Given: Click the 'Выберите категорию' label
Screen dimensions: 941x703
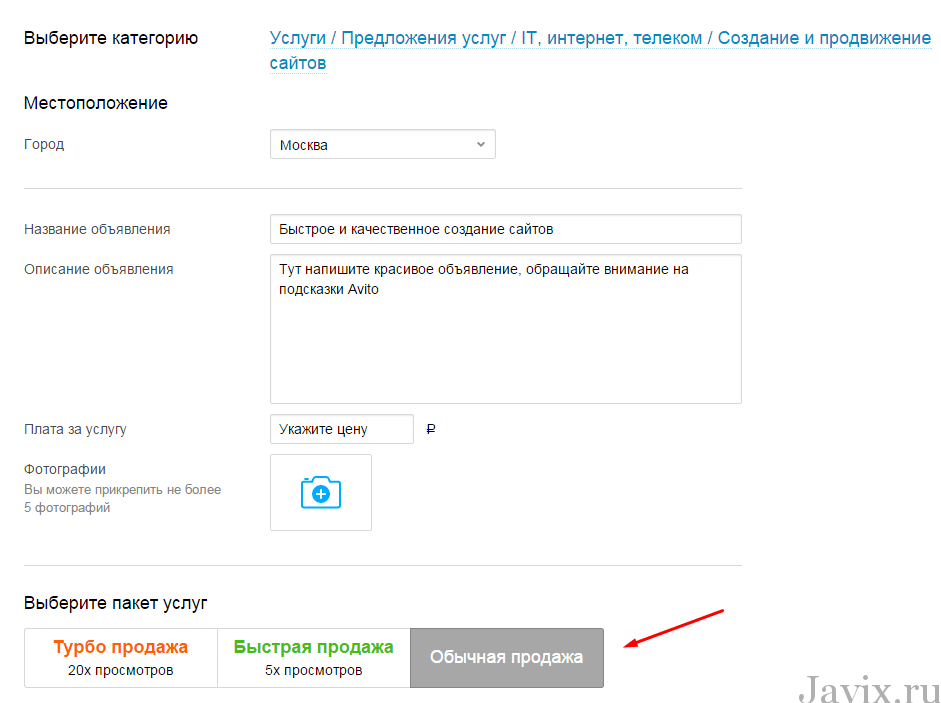Looking at the screenshot, I should tap(111, 38).
